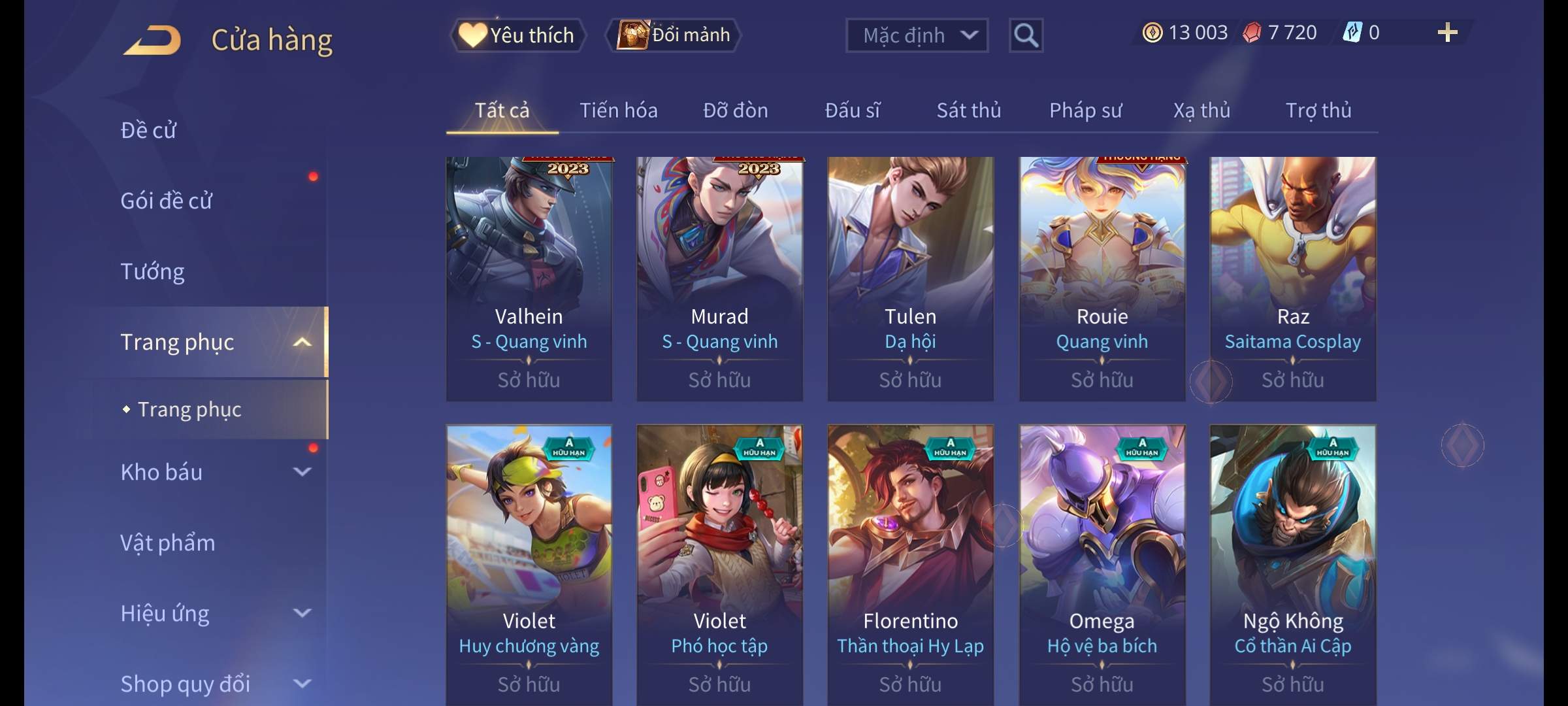
Task: Tap the red ruby currency icon
Action: (1252, 33)
